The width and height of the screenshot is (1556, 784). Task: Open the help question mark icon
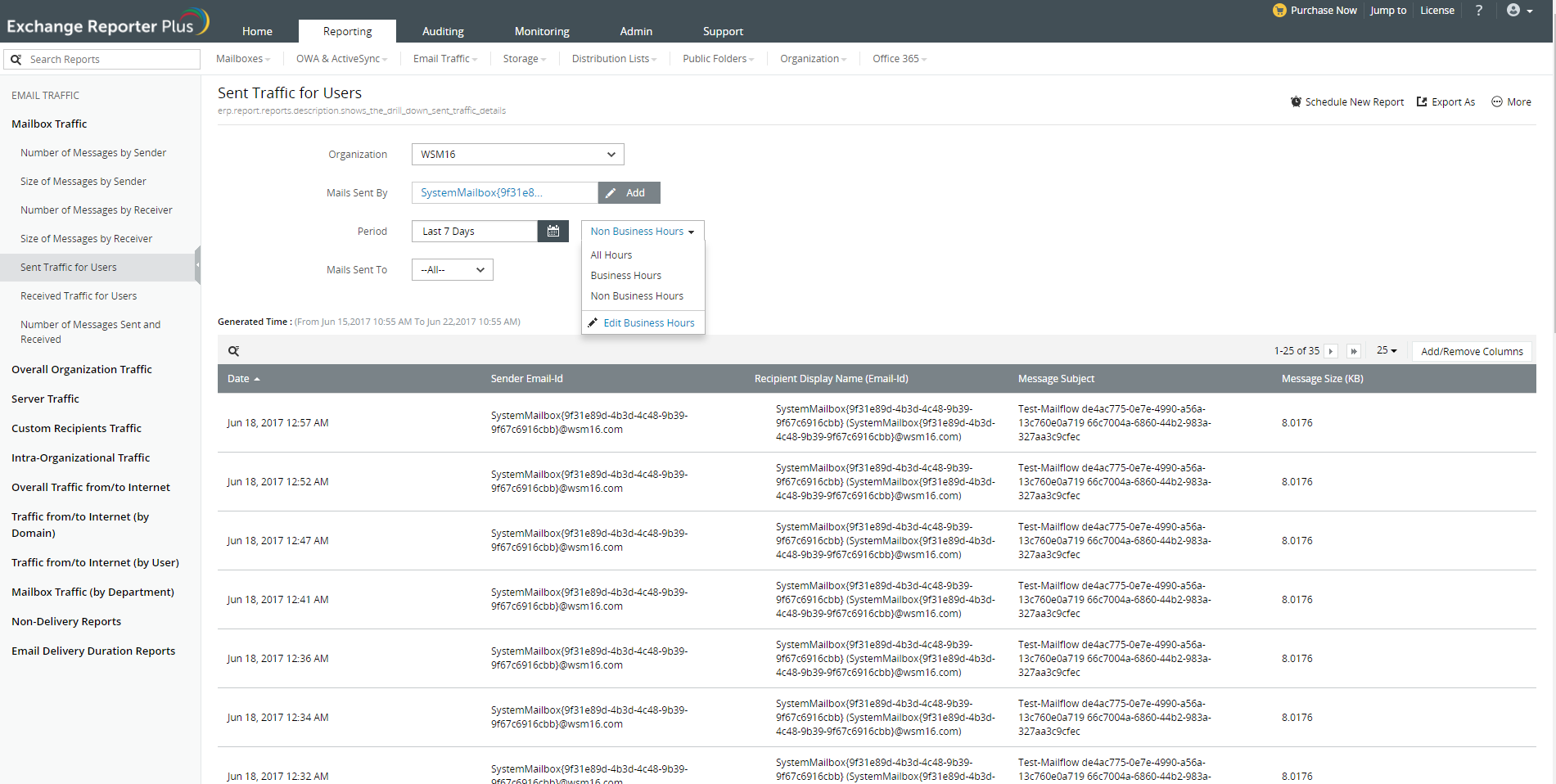click(x=1478, y=11)
